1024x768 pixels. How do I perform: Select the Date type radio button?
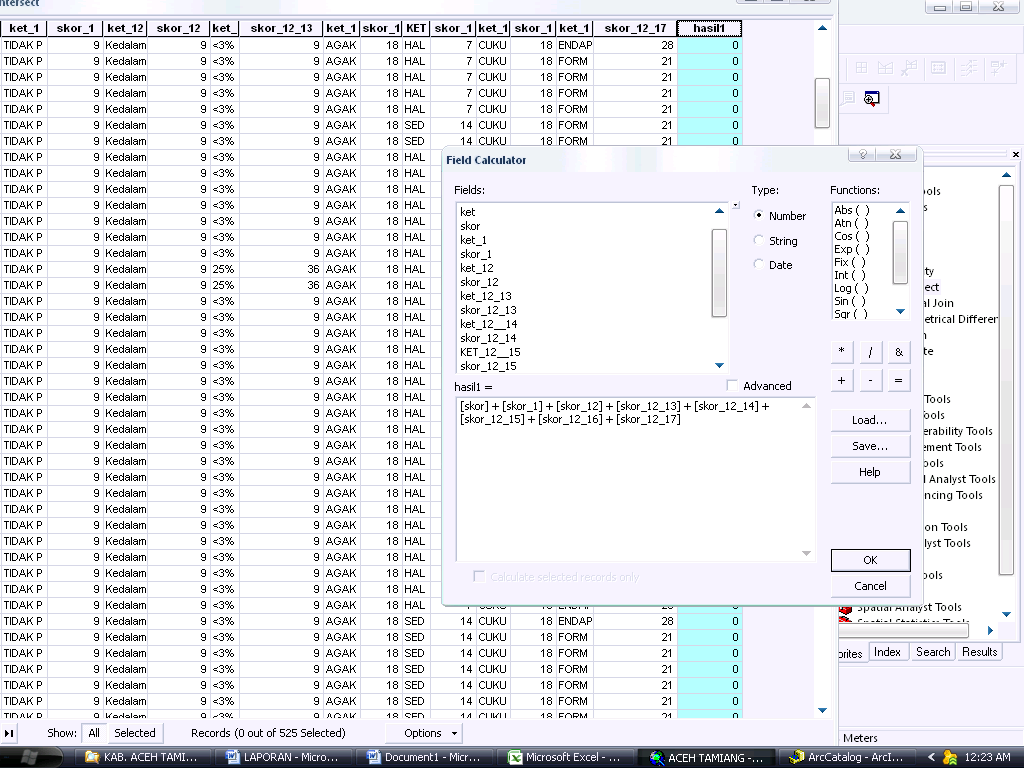[x=760, y=265]
